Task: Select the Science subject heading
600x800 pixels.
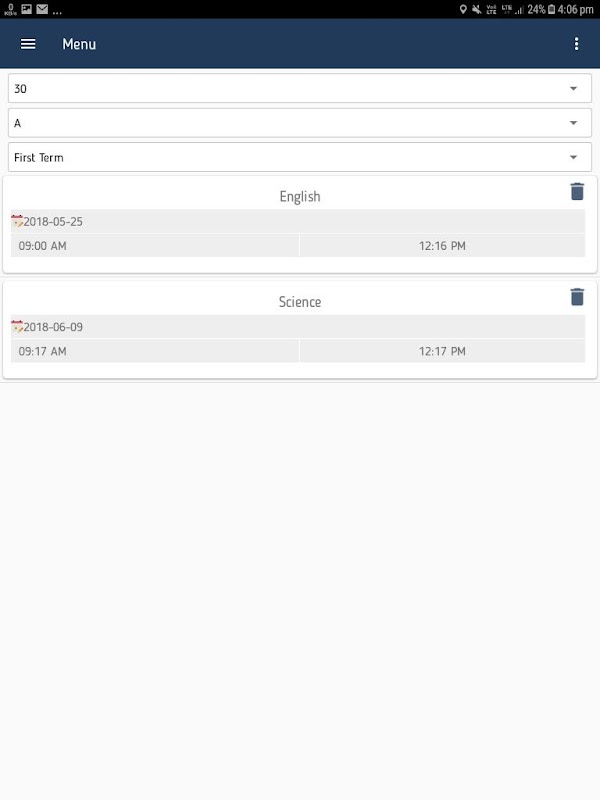Action: (x=300, y=302)
